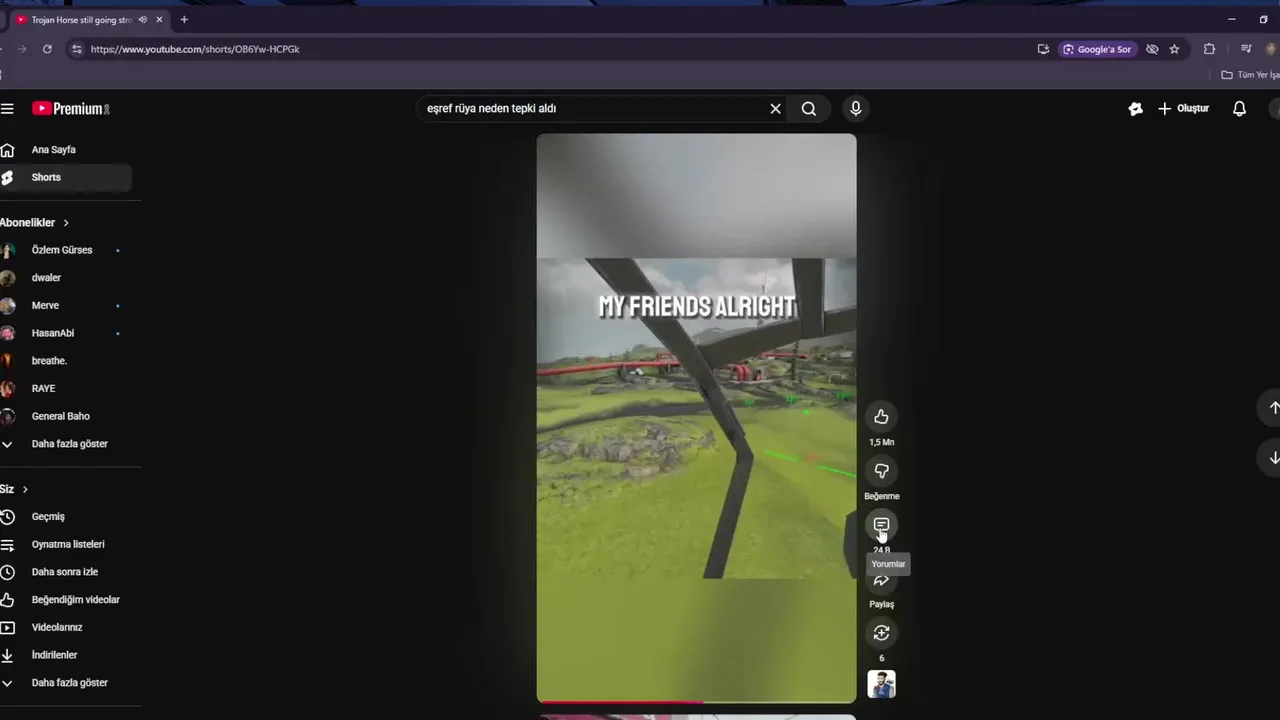Open the Tüm Yer İşaretleri bookmarks folder
1280x720 pixels.
point(1250,75)
